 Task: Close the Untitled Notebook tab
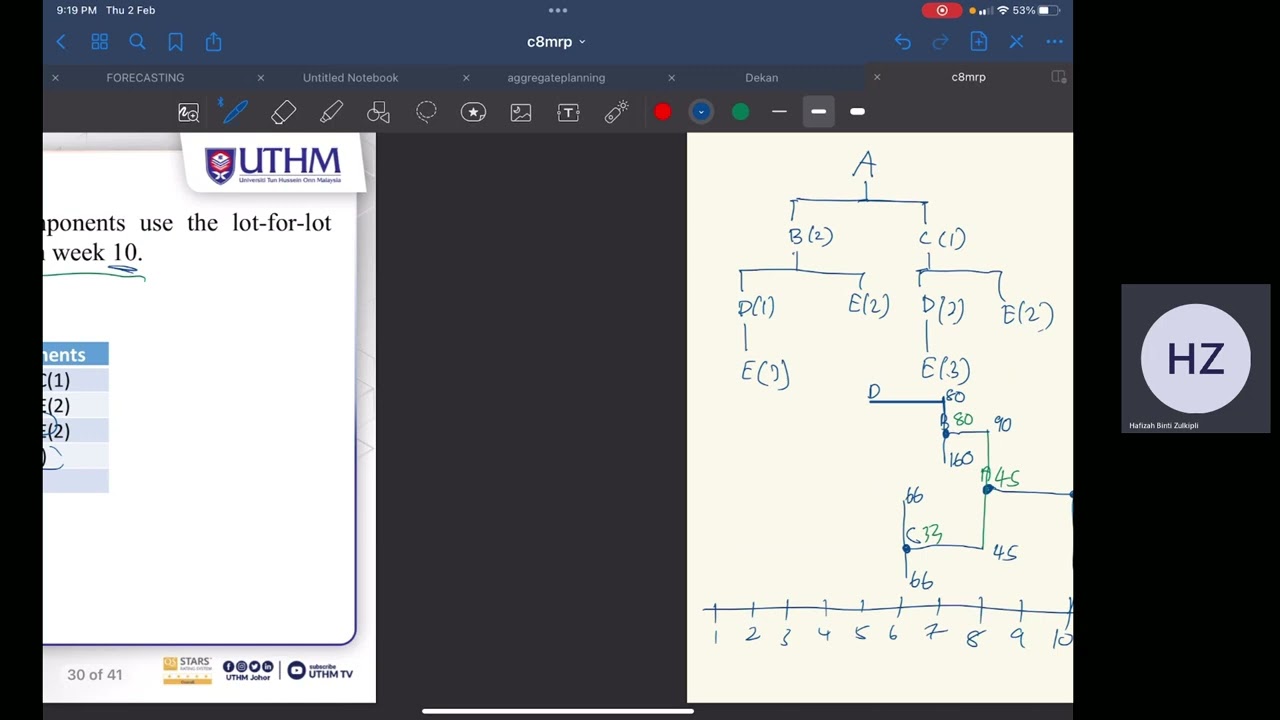tap(261, 77)
